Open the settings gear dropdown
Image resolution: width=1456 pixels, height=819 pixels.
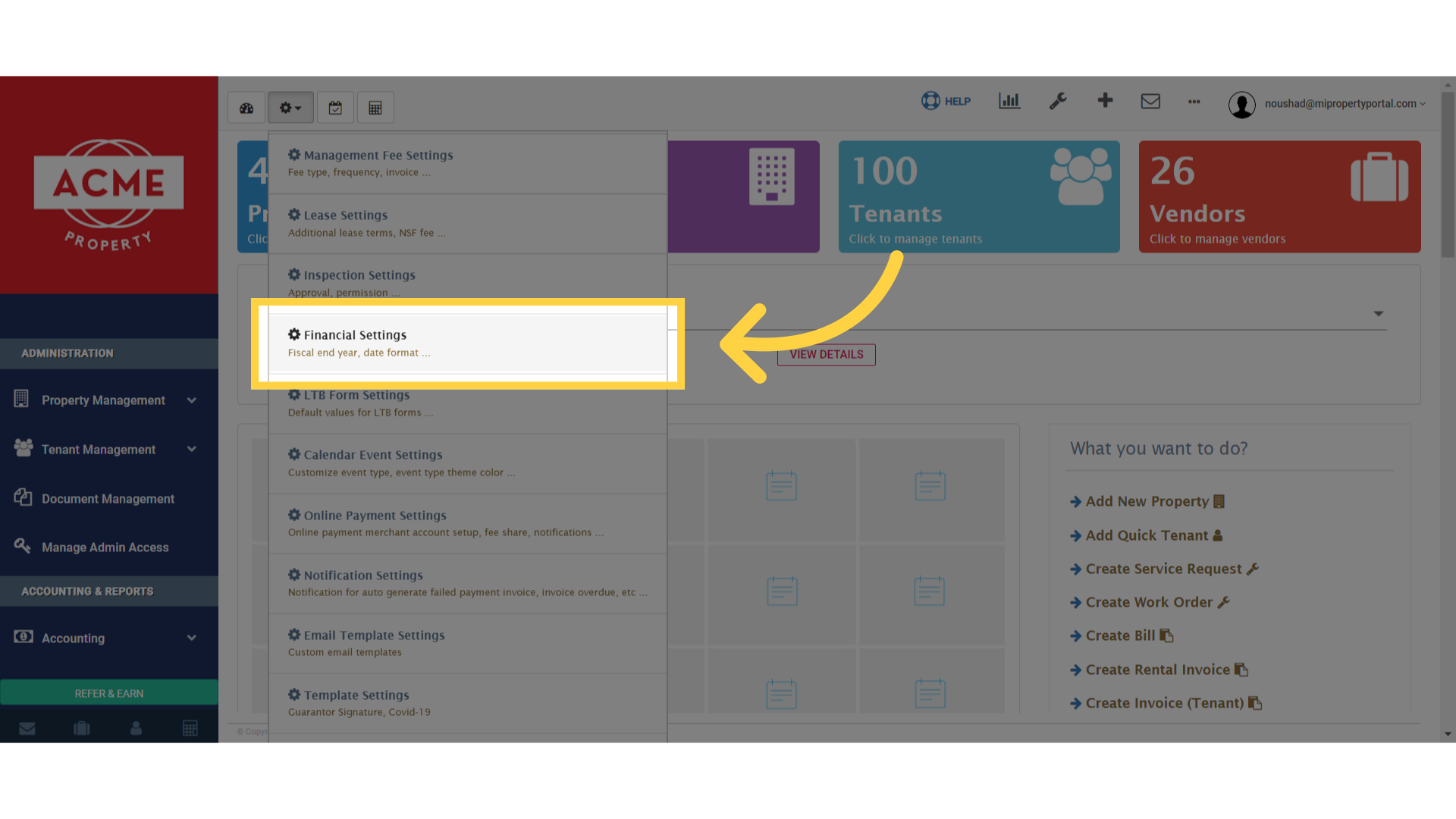(x=290, y=108)
